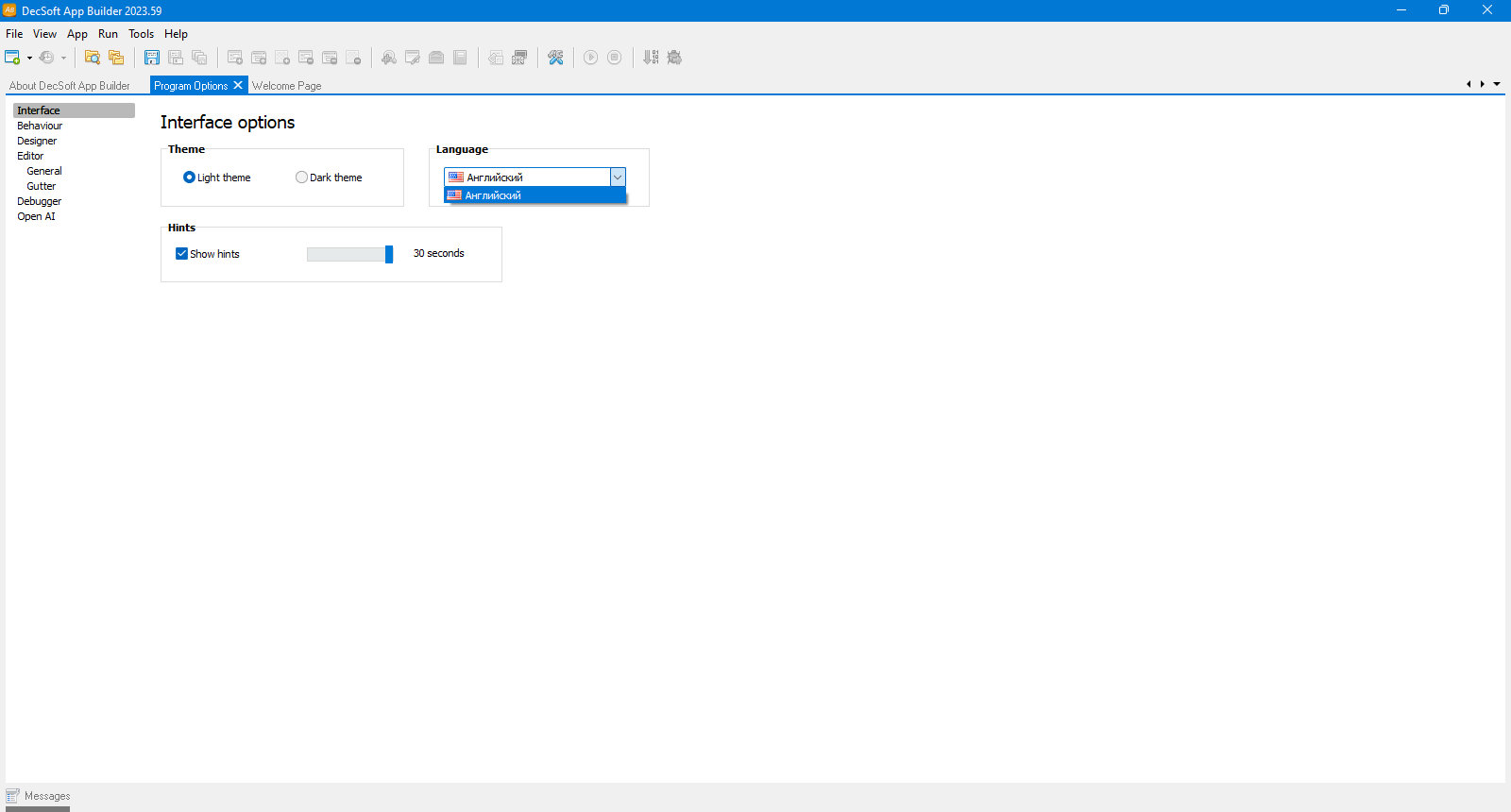This screenshot has width=1511, height=812.
Task: Toggle the Show hints checkbox
Action: pos(181,254)
